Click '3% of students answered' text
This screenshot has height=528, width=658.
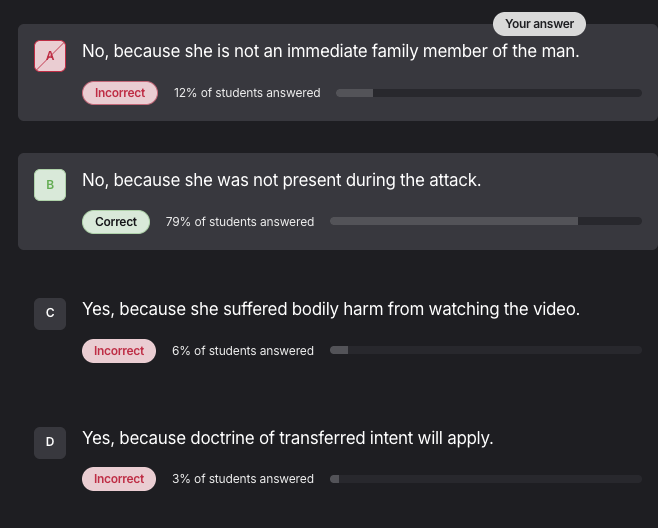243,479
